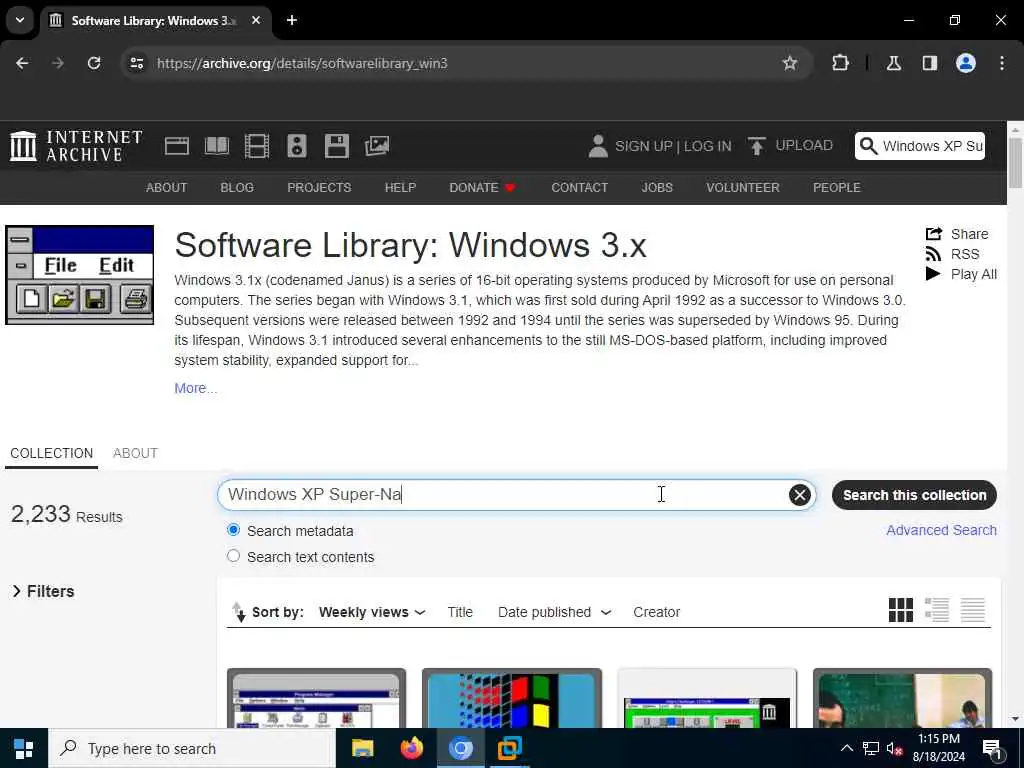Click the magnifier in the top search box
This screenshot has height=768, width=1024.
click(868, 146)
